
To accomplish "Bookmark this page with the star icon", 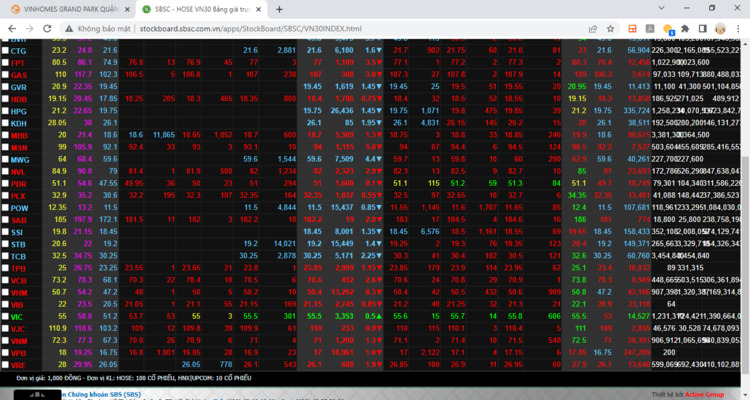I will point(610,29).
